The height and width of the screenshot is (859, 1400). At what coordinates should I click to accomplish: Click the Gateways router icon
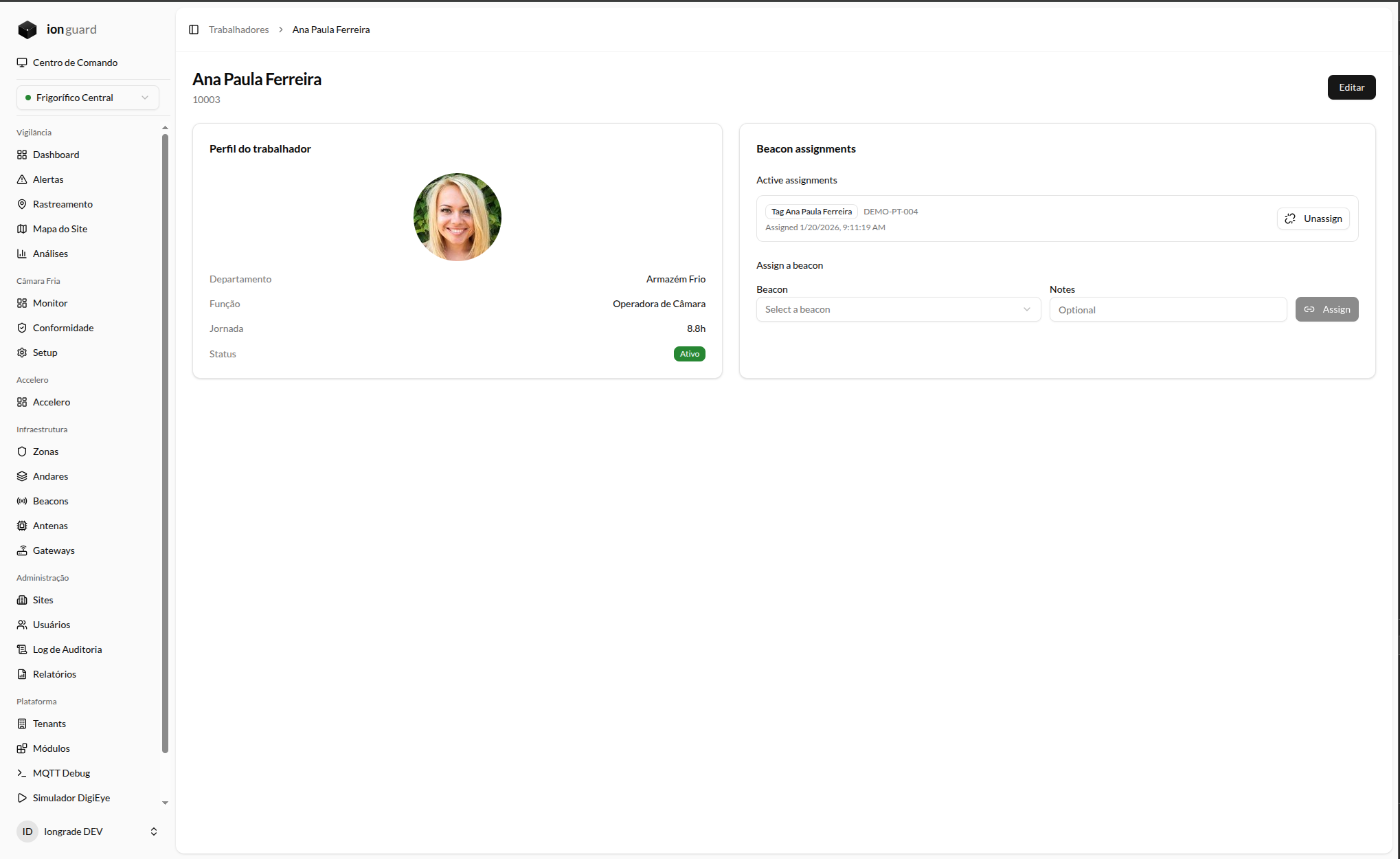(x=22, y=550)
